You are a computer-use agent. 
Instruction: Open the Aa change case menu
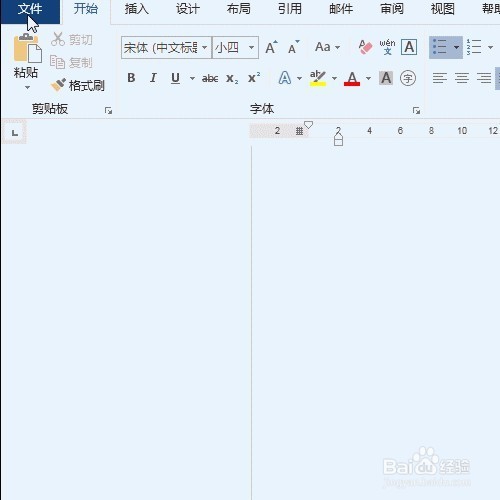[x=327, y=47]
